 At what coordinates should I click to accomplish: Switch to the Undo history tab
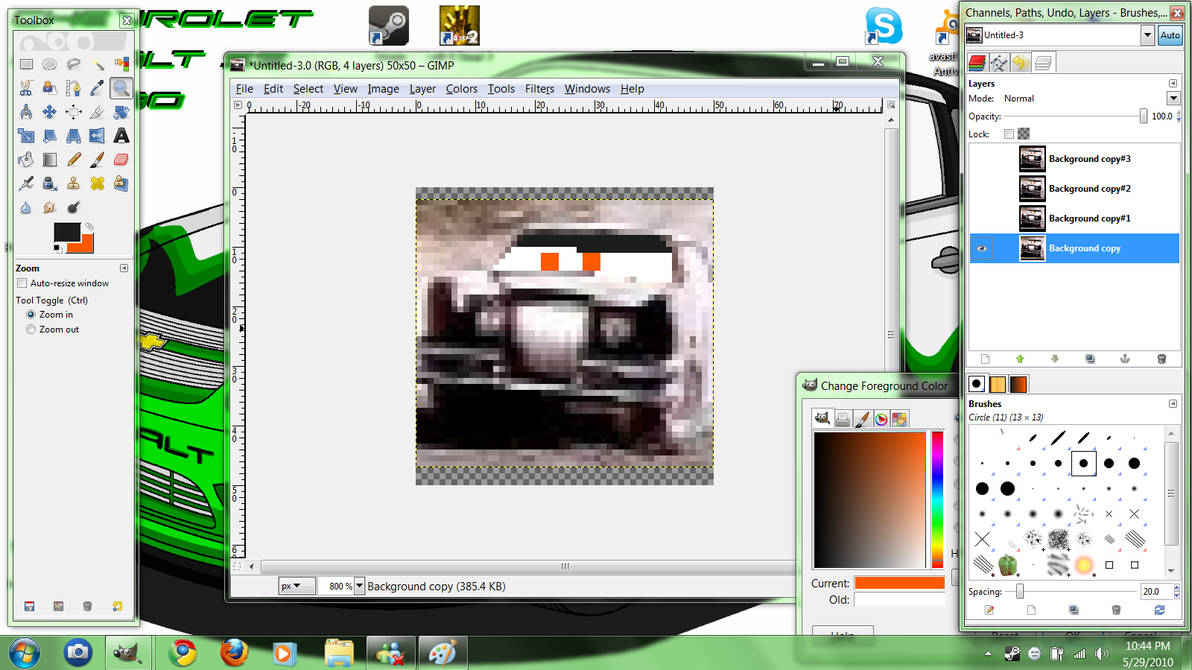pyautogui.click(x=1021, y=62)
